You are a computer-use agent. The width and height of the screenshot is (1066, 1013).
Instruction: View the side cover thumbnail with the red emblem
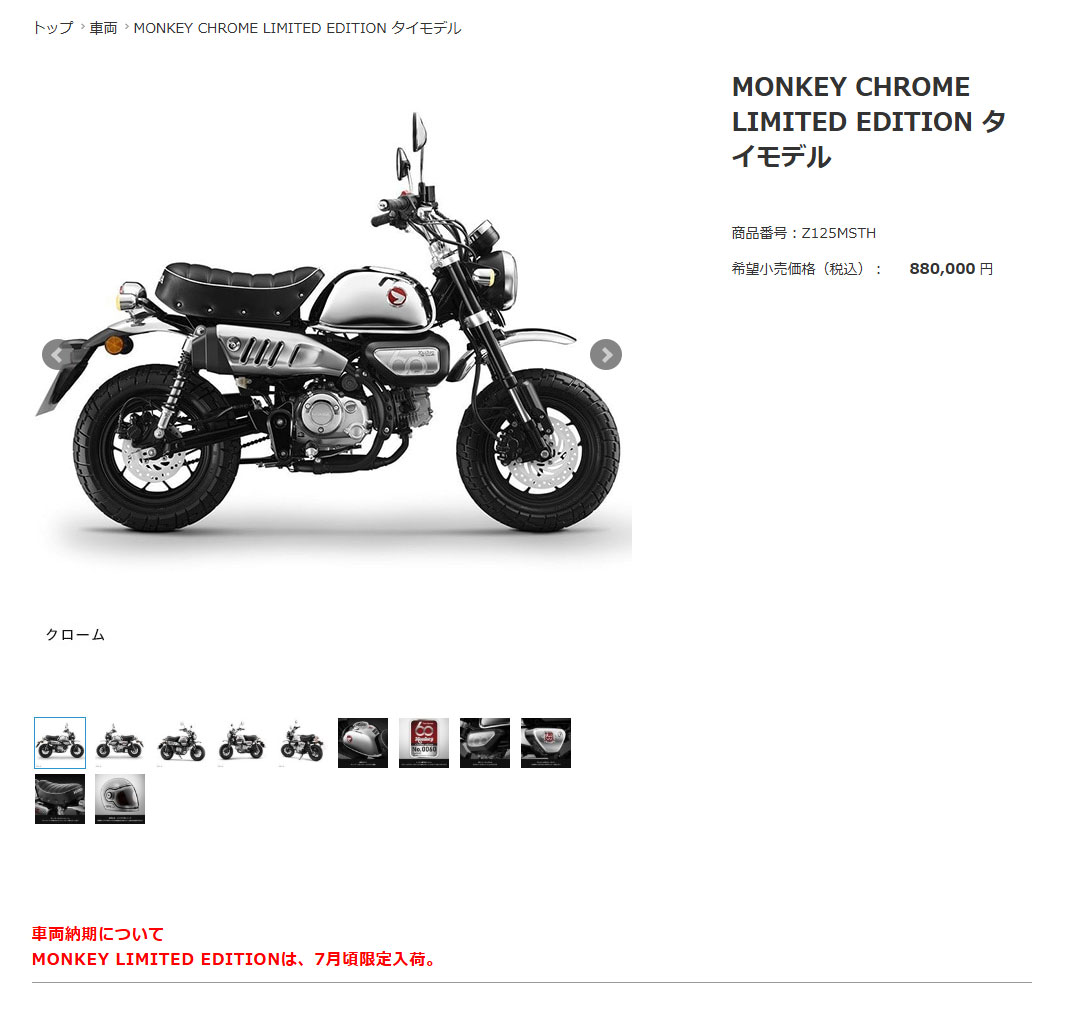pos(546,742)
